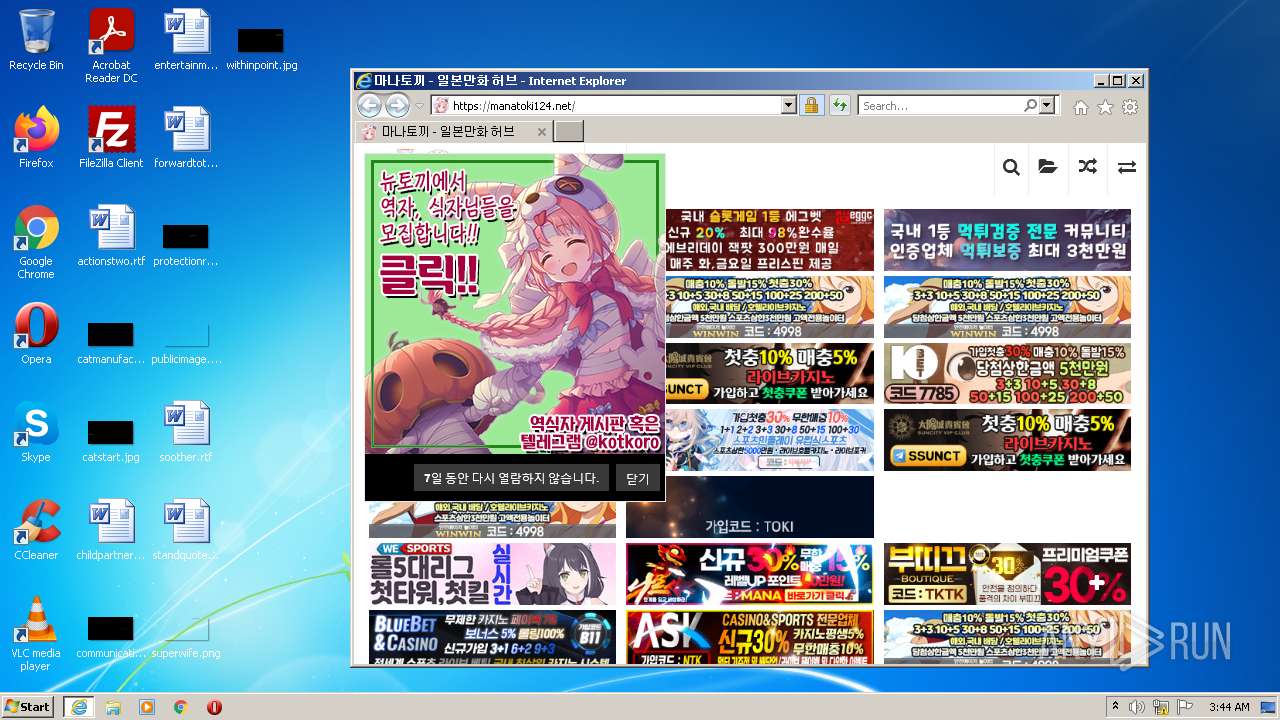This screenshot has width=1280, height=720.
Task: Open the IE Home icon
Action: pos(1080,107)
